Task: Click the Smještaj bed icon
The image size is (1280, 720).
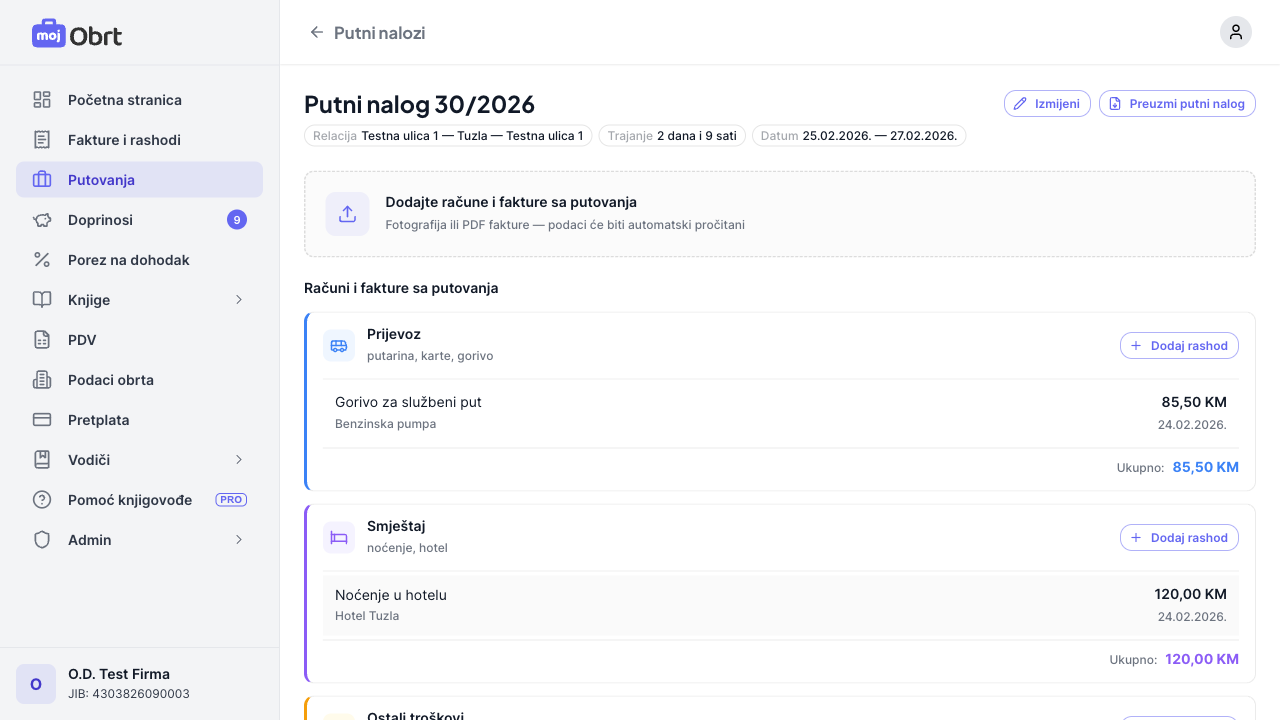Action: pyautogui.click(x=339, y=538)
